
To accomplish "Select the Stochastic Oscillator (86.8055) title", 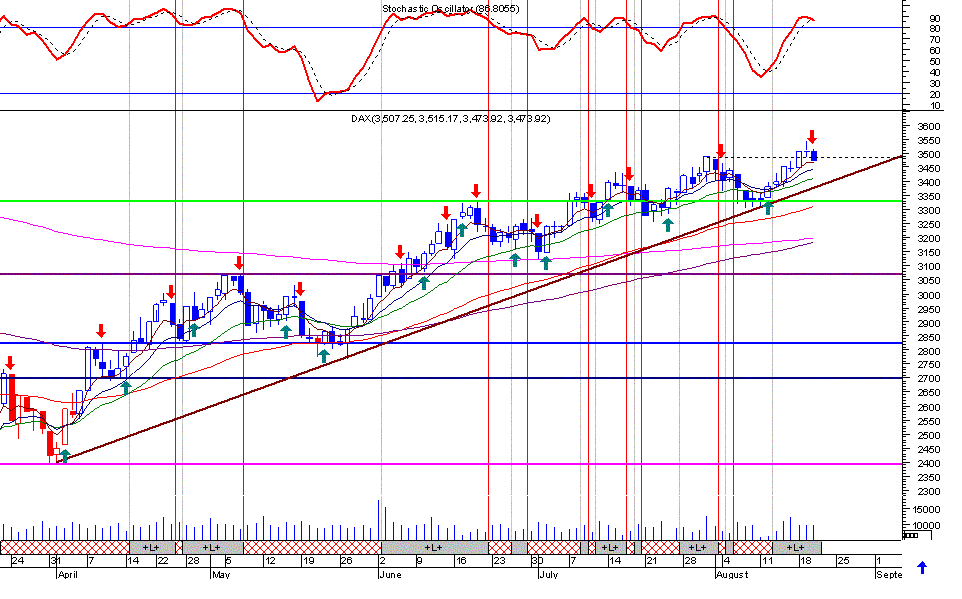I will click(x=450, y=9).
